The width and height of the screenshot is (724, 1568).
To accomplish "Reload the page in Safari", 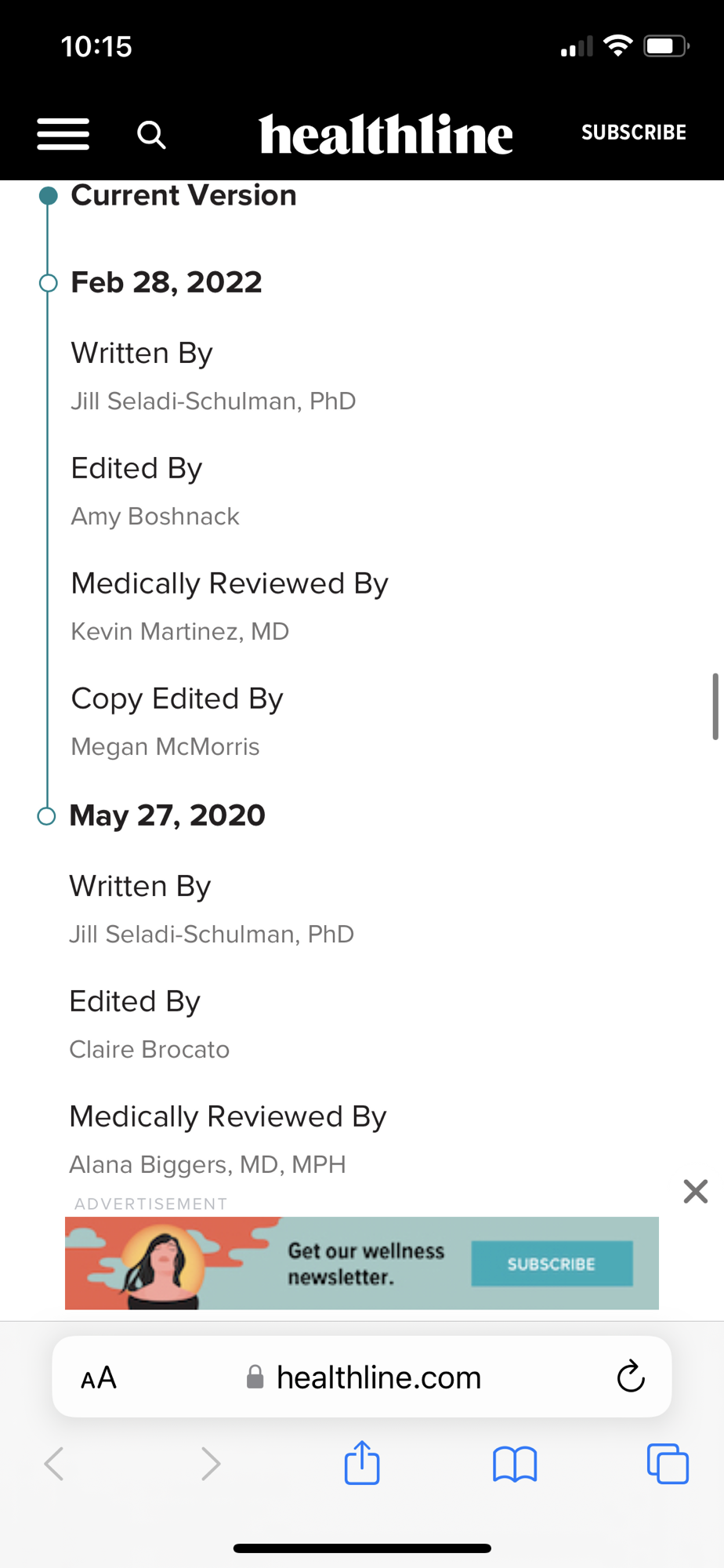I will [630, 1377].
